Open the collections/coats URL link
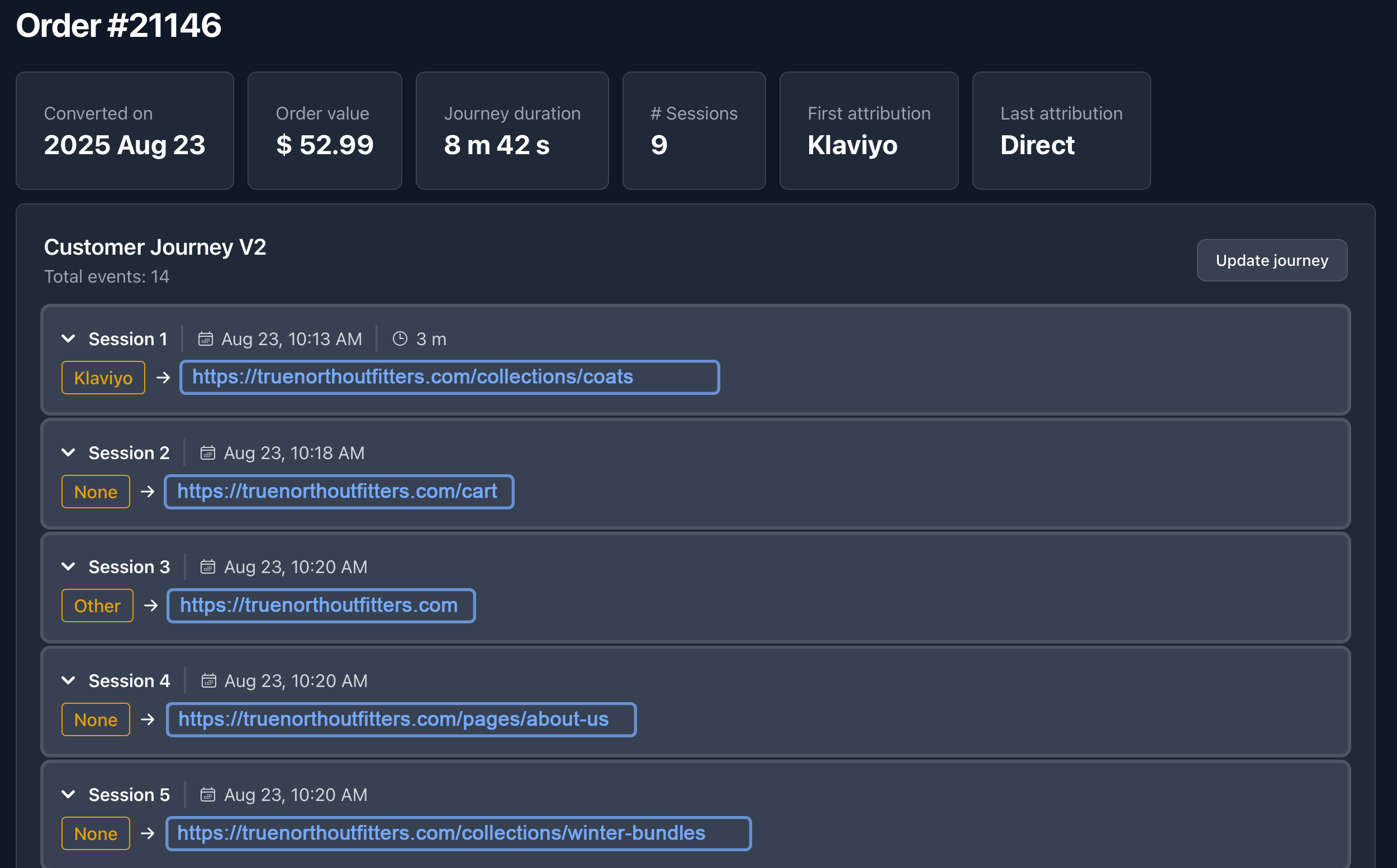 [x=412, y=377]
